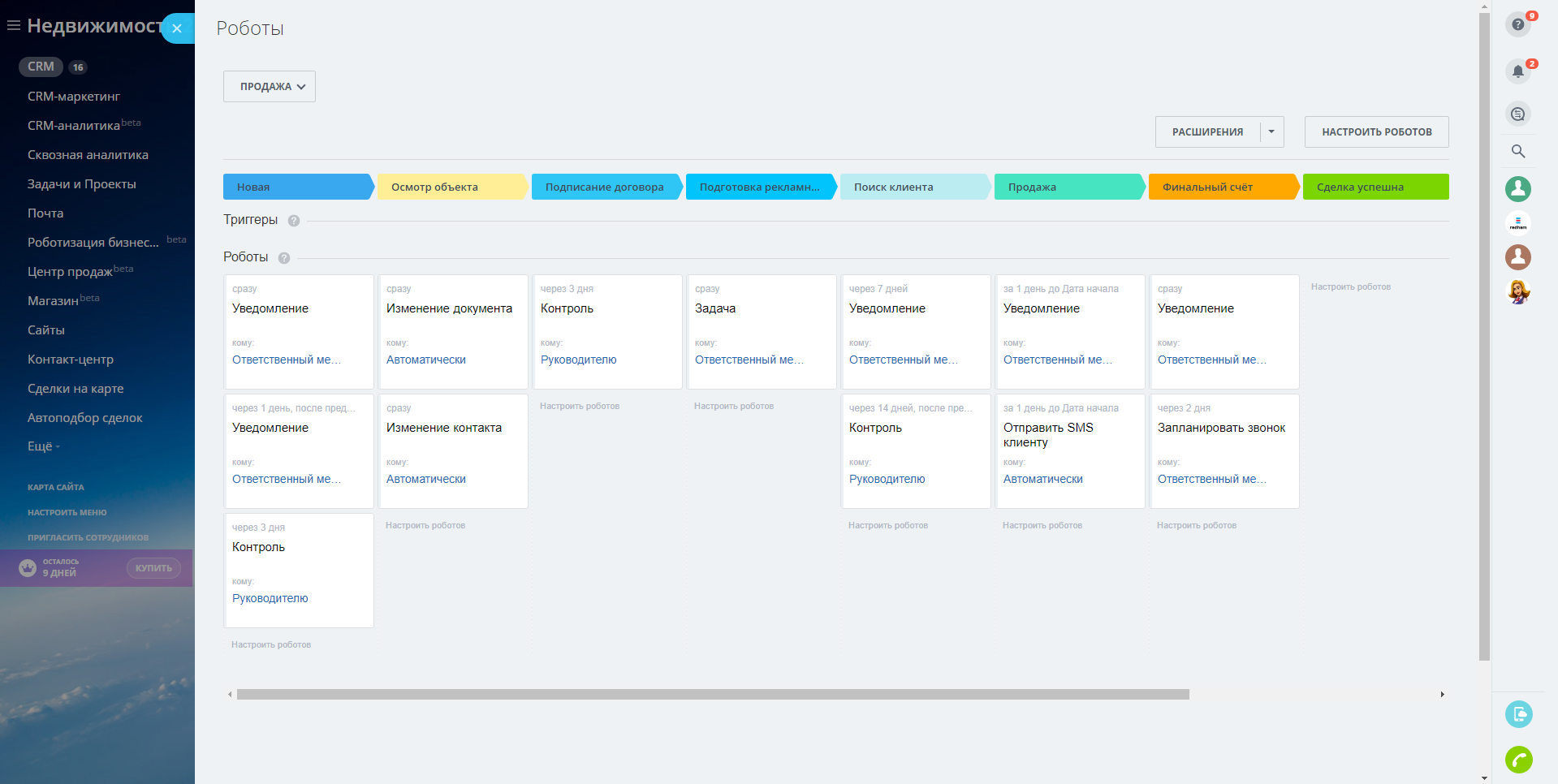The height and width of the screenshot is (784, 1558).
Task: Open Автоподбор сделок menu item
Action: click(x=85, y=418)
